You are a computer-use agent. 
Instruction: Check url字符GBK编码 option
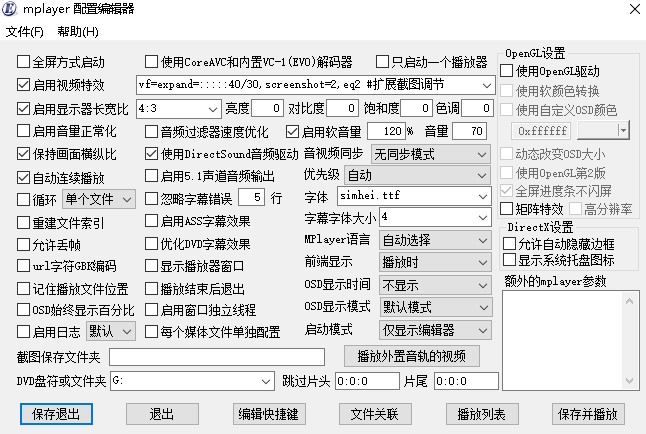23,266
